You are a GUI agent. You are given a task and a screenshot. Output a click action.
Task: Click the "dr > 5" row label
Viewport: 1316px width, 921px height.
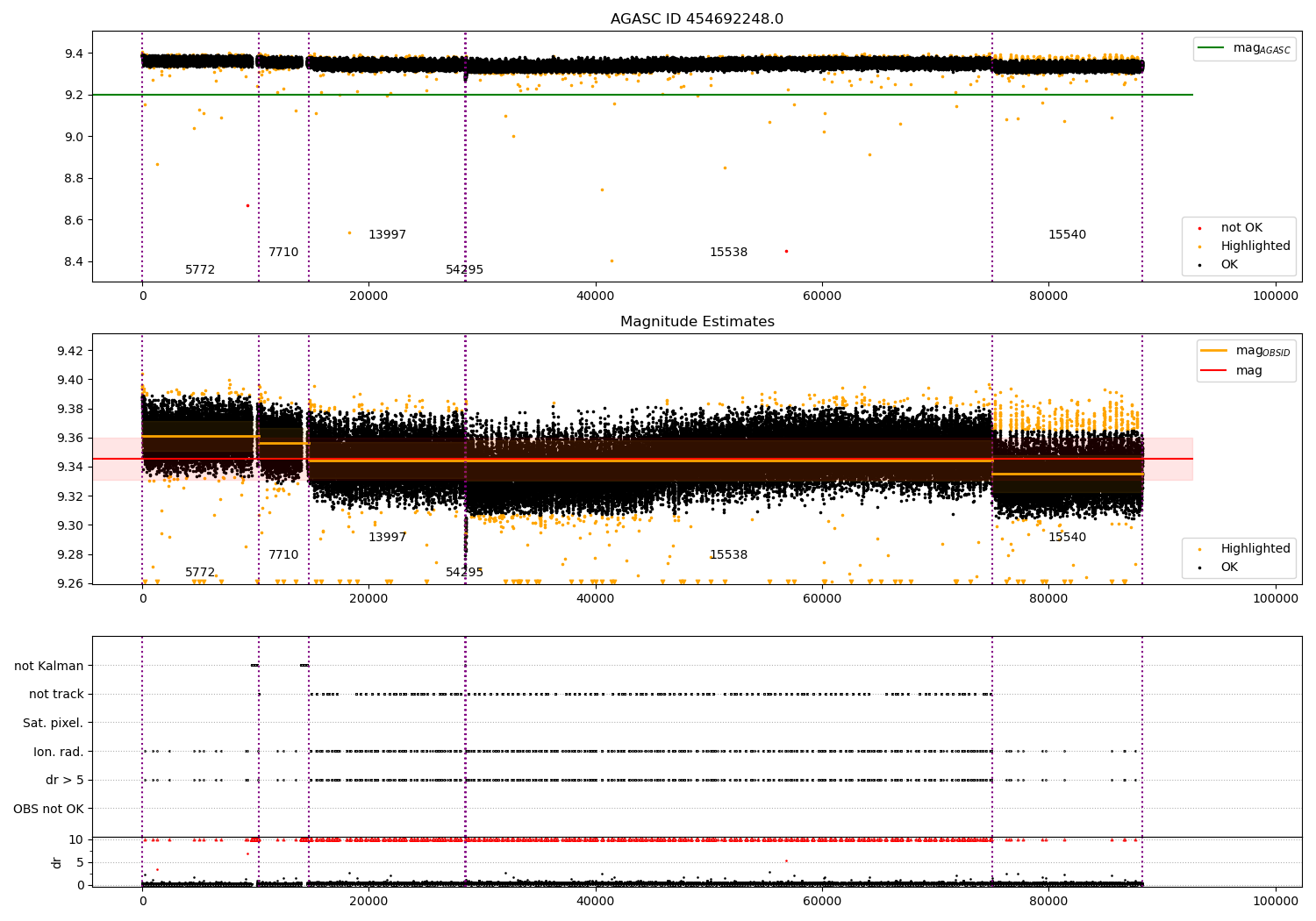pos(65,781)
